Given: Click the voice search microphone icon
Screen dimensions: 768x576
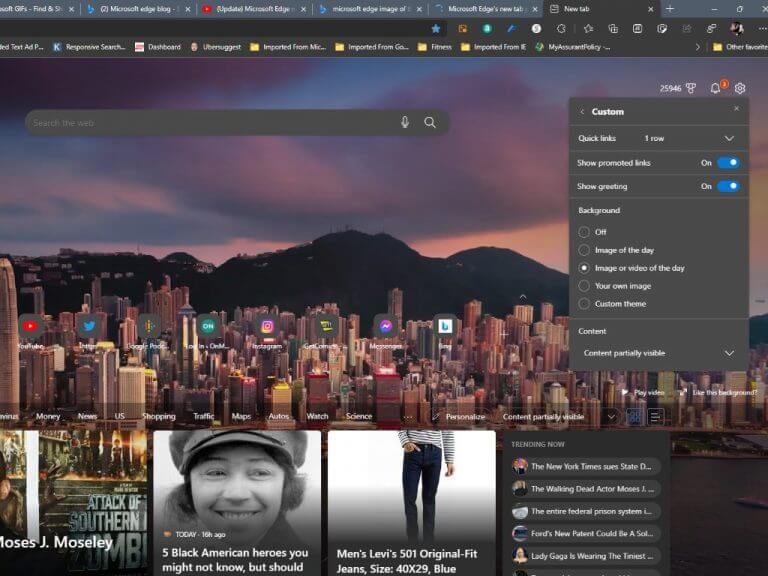Looking at the screenshot, I should [x=405, y=122].
